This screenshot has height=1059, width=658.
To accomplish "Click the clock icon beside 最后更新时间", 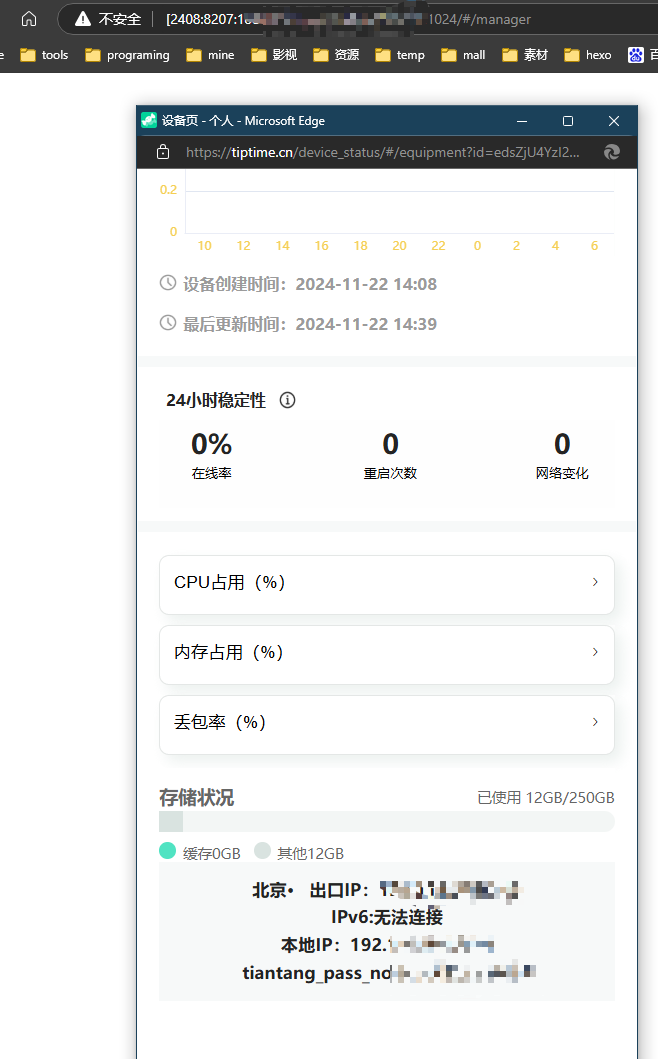I will click(168, 323).
